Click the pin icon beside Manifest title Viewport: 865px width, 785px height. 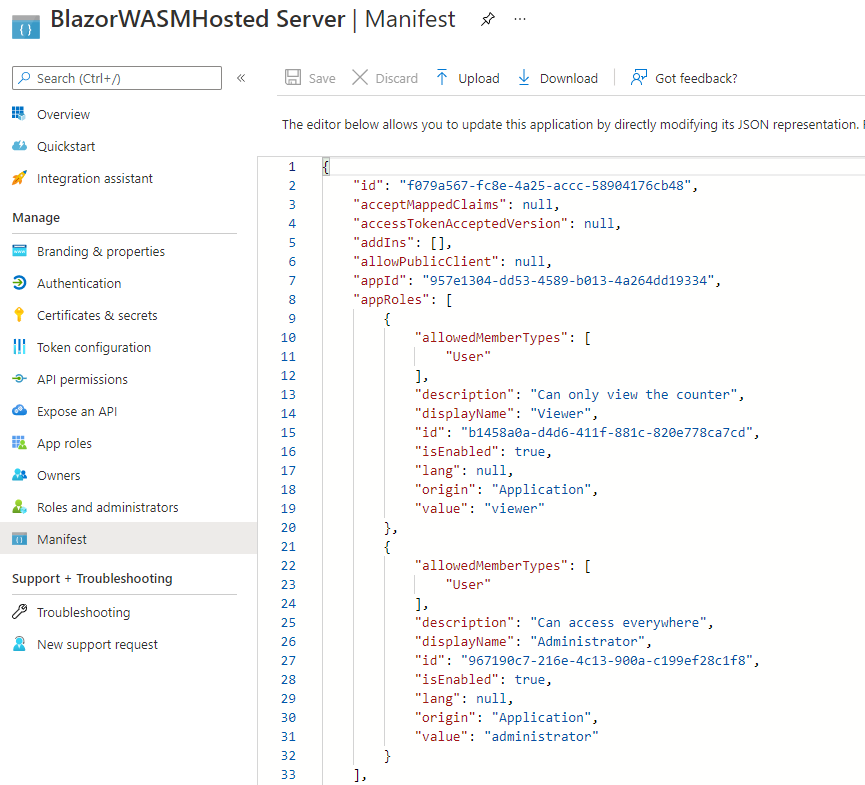[487, 19]
